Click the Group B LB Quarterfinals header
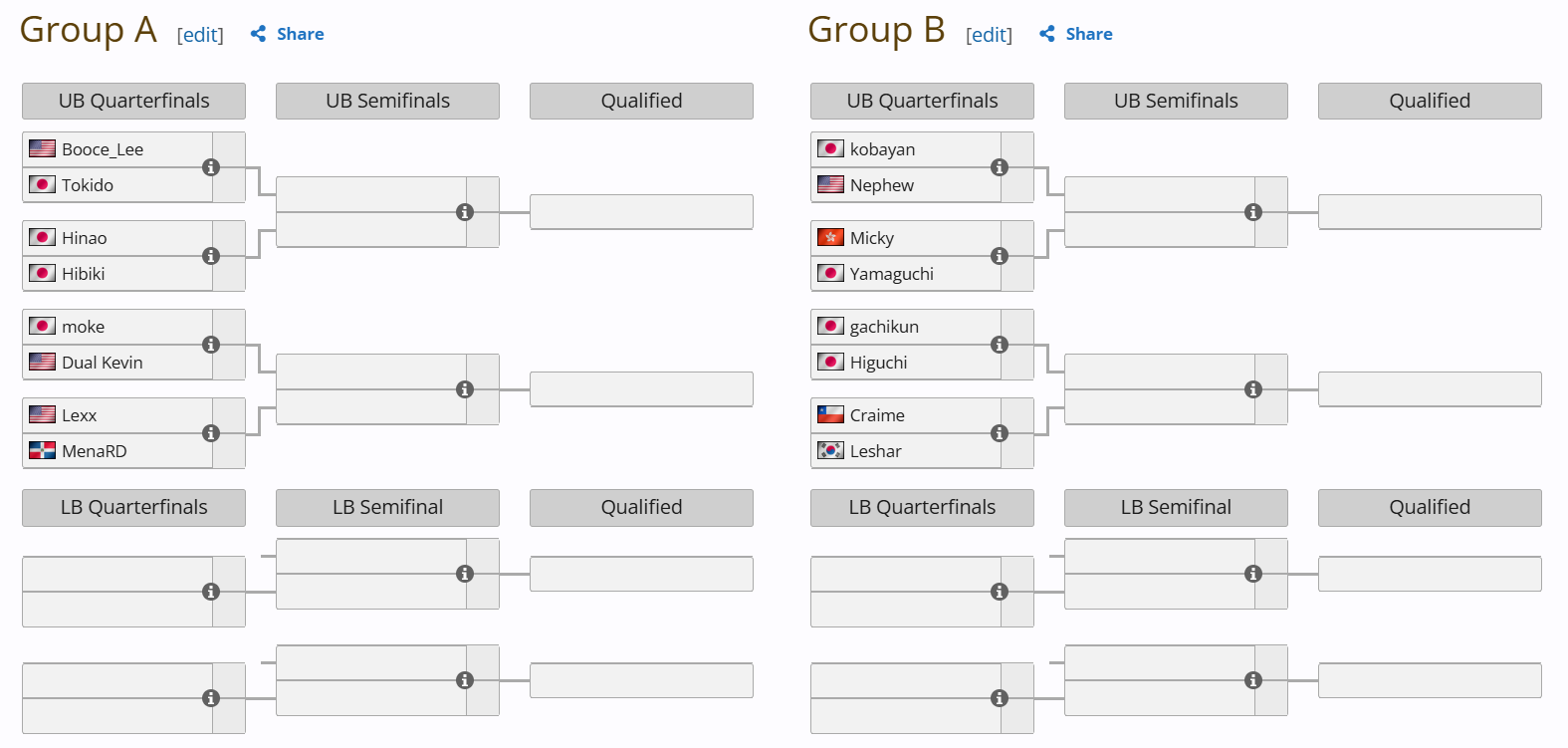Screen dimensions: 1568x748 922,507
